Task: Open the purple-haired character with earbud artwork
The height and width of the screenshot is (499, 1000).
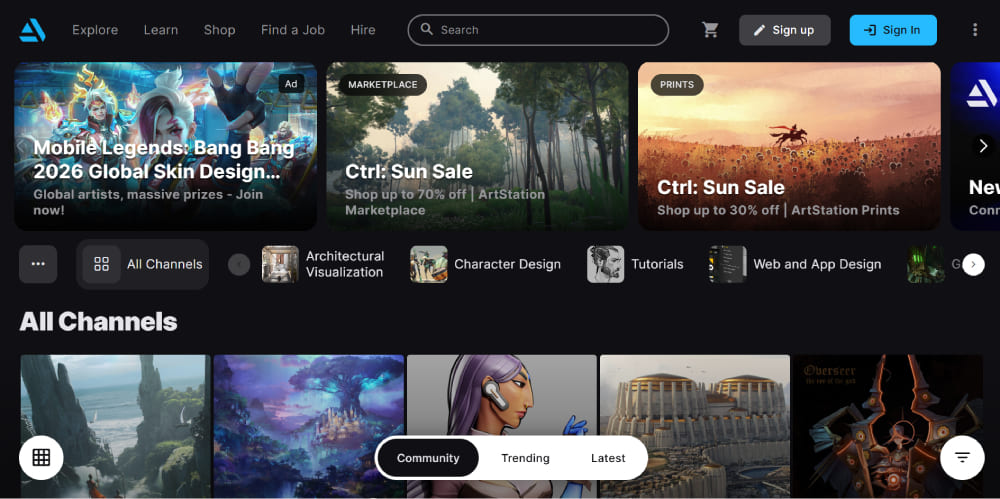Action: click(x=502, y=426)
